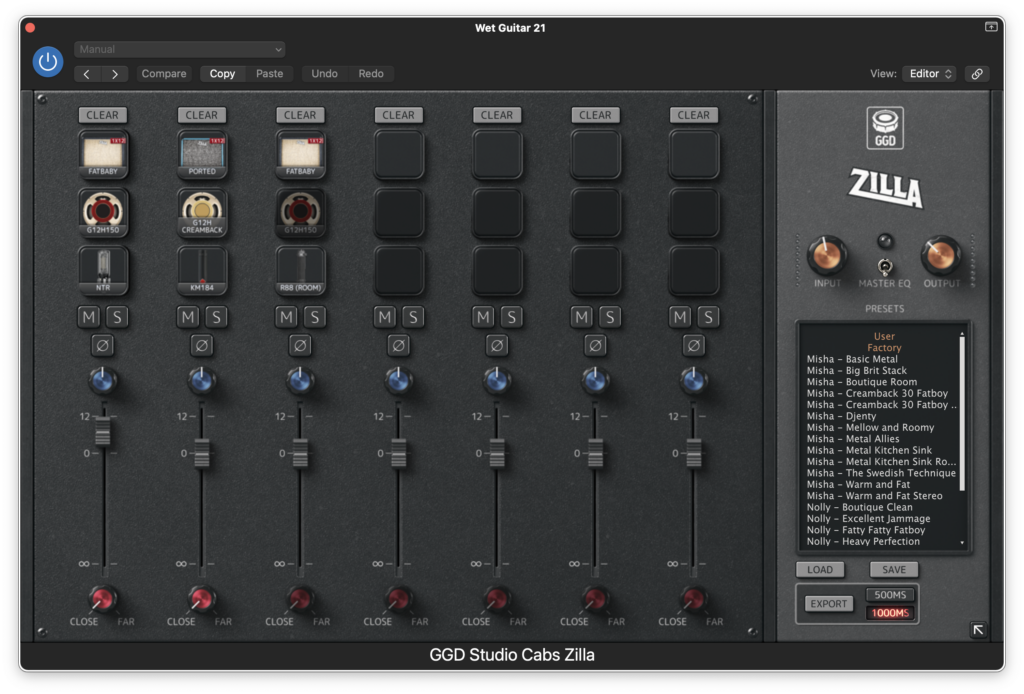The height and width of the screenshot is (694, 1024).
Task: Select the G12H Creamback speaker slot
Action: (202, 213)
